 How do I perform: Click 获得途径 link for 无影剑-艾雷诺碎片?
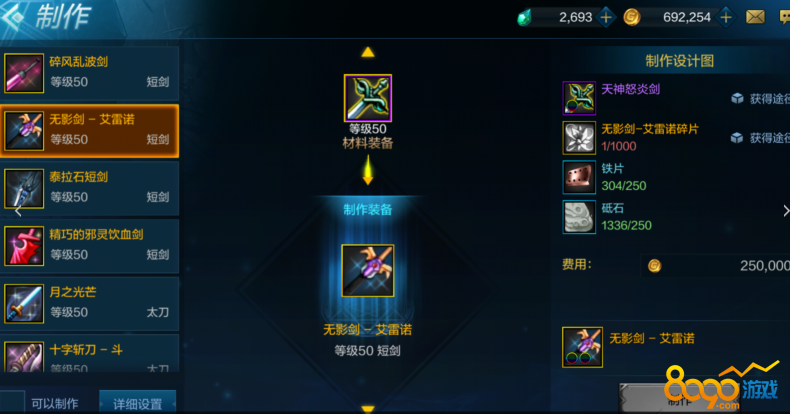(x=760, y=137)
